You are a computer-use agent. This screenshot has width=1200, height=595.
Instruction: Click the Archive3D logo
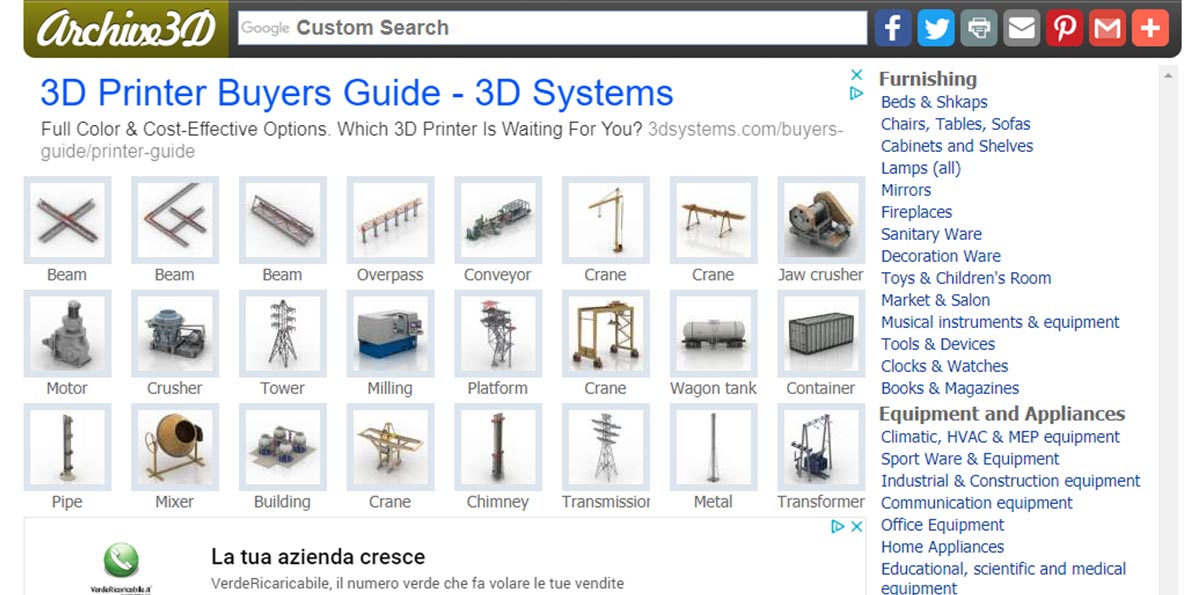(x=126, y=29)
